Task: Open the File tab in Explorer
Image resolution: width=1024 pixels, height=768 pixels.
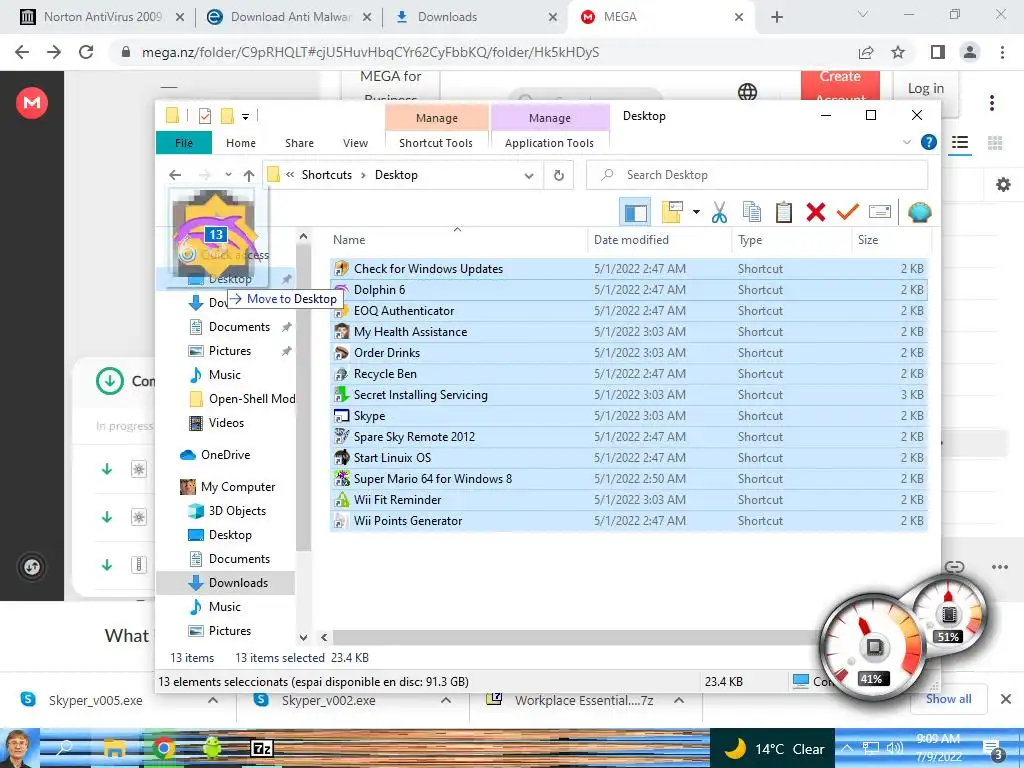Action: coord(184,142)
